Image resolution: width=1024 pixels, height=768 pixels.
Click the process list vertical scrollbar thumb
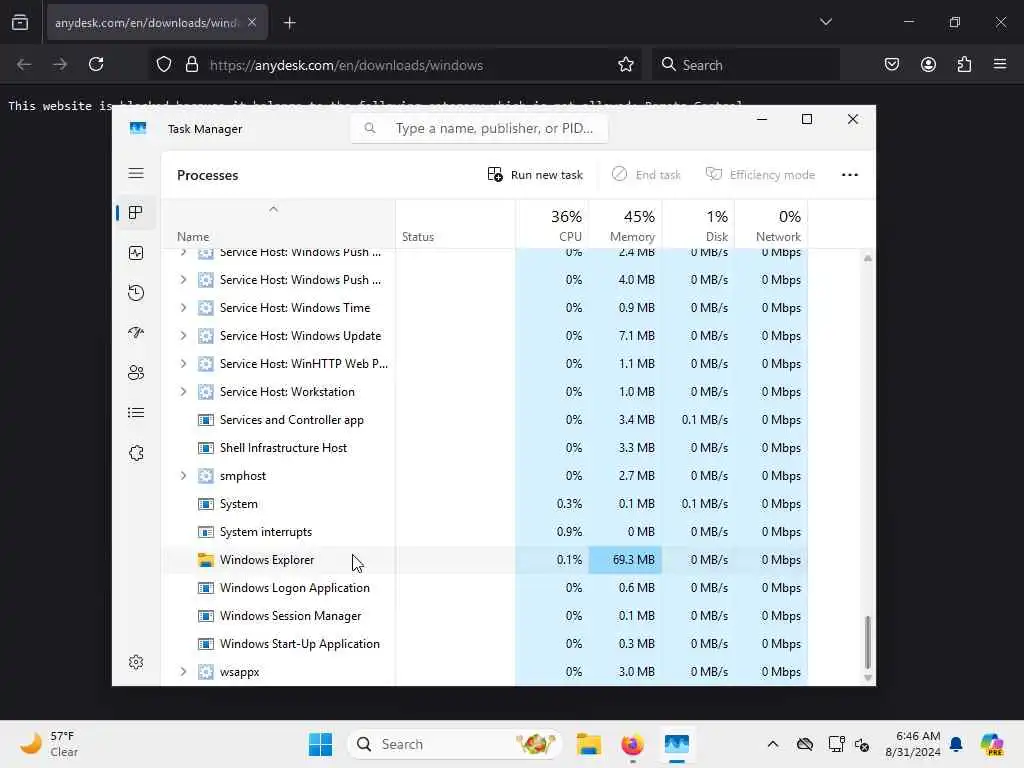(x=867, y=642)
